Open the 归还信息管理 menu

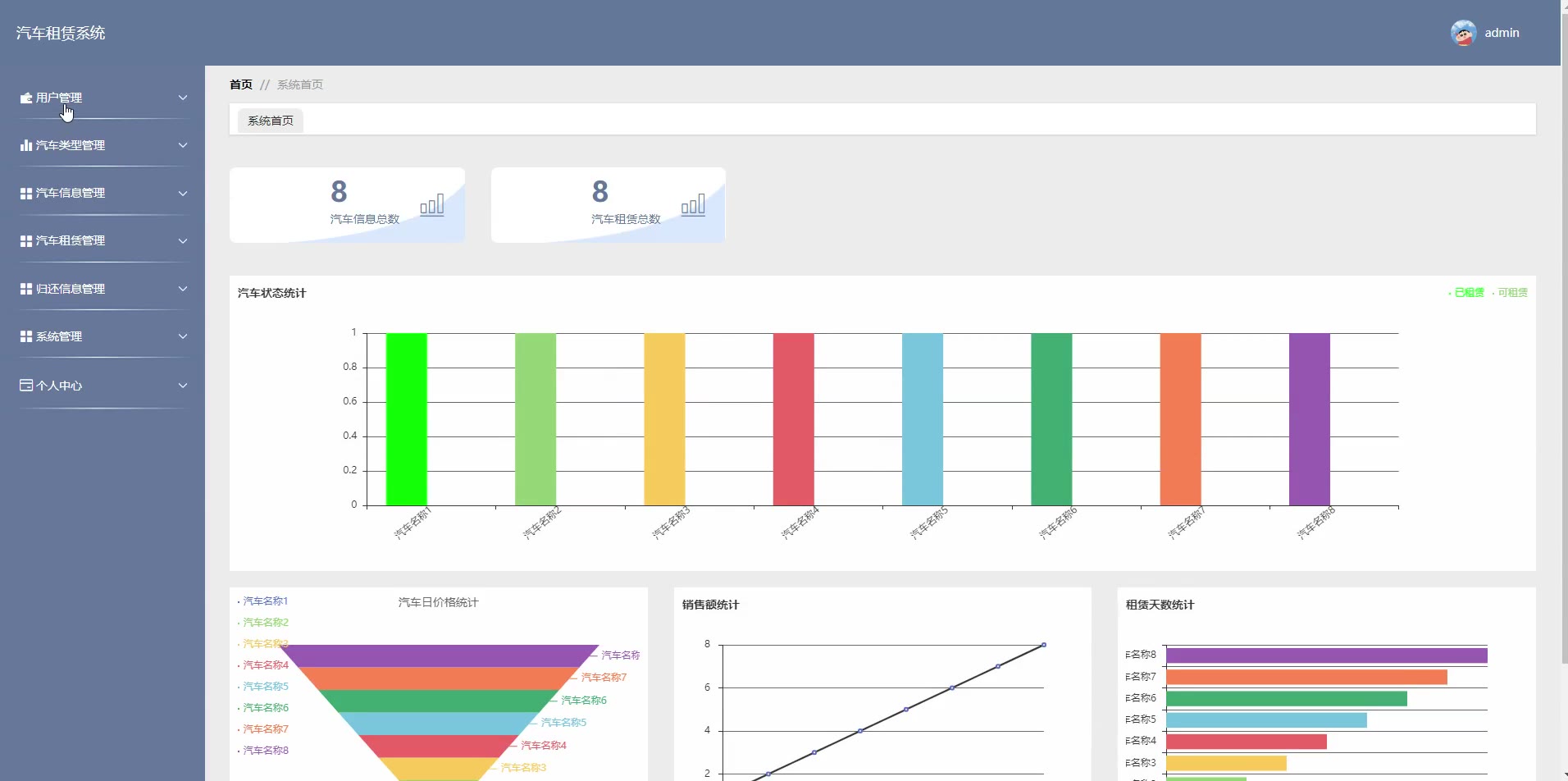click(103, 289)
